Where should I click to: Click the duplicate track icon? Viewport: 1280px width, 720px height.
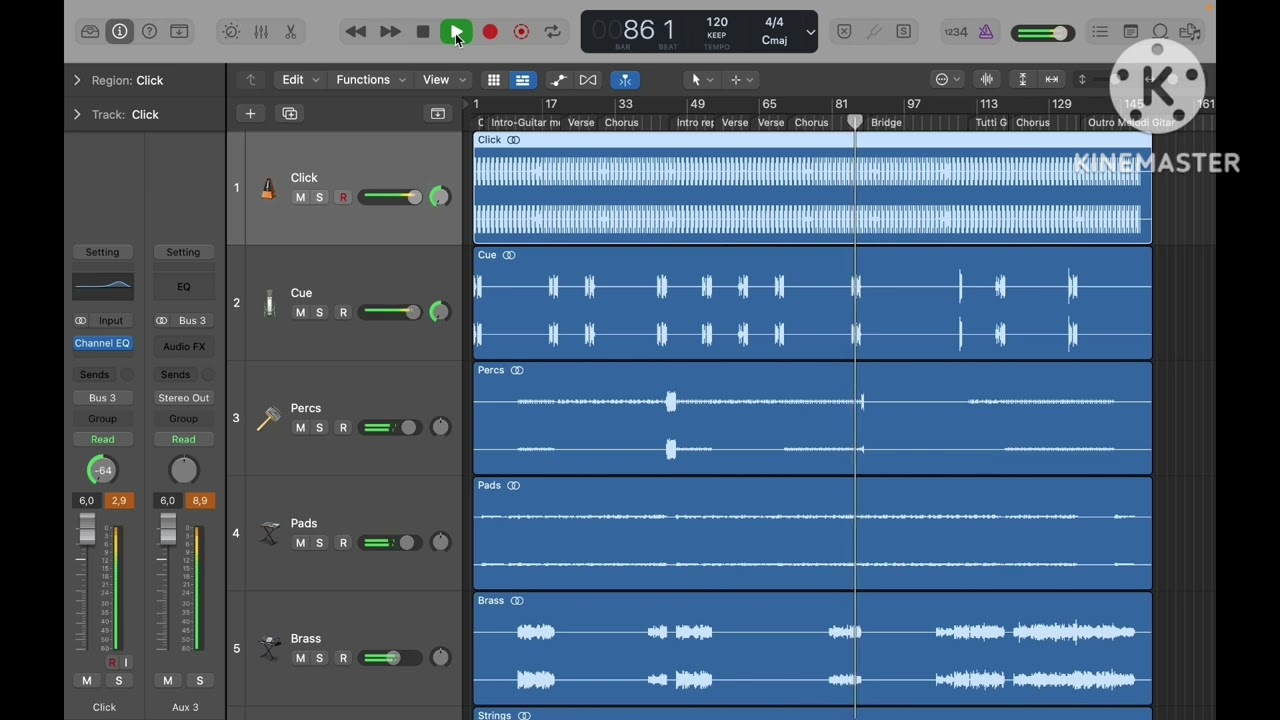290,114
